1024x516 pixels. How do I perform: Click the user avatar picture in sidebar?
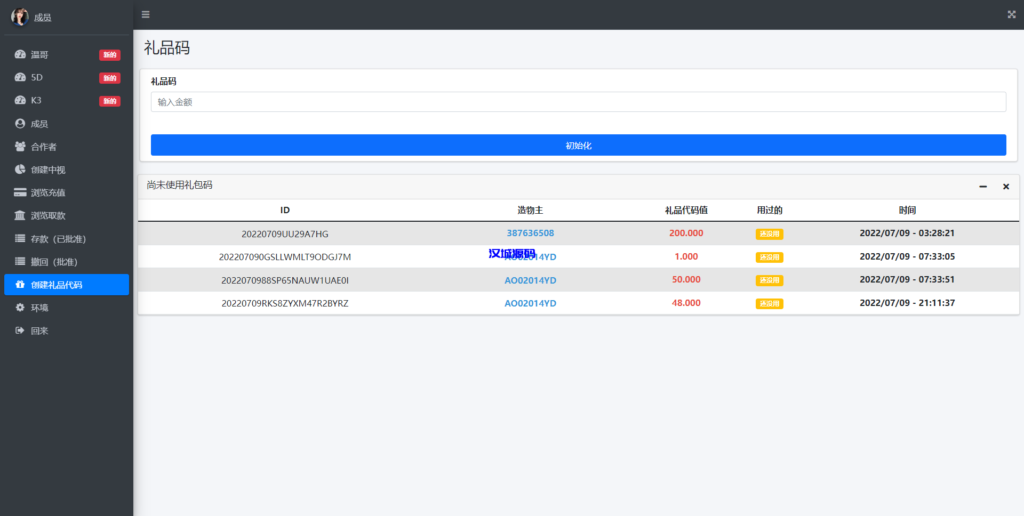pos(20,17)
